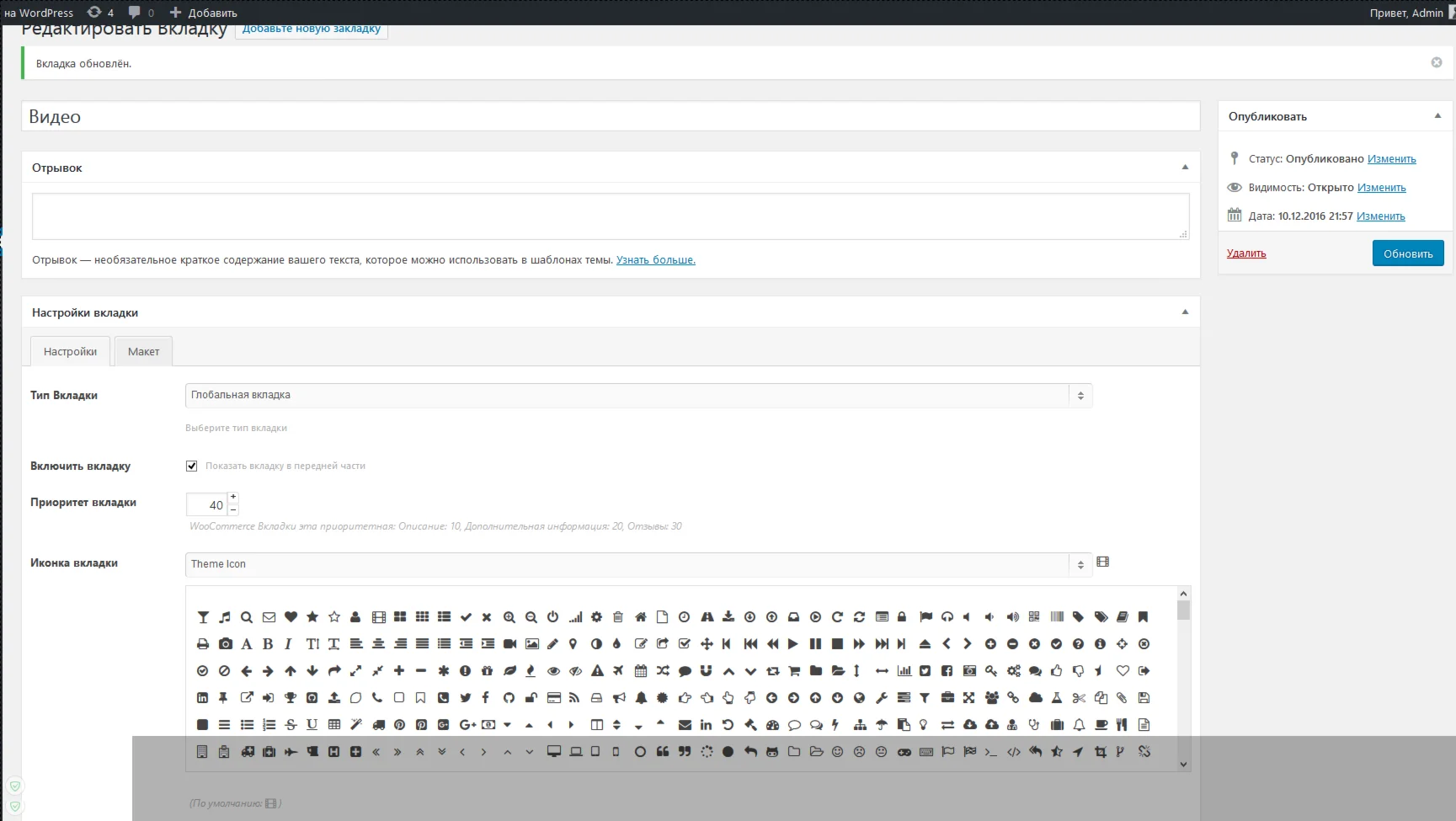Choose the music note icon

click(x=225, y=617)
